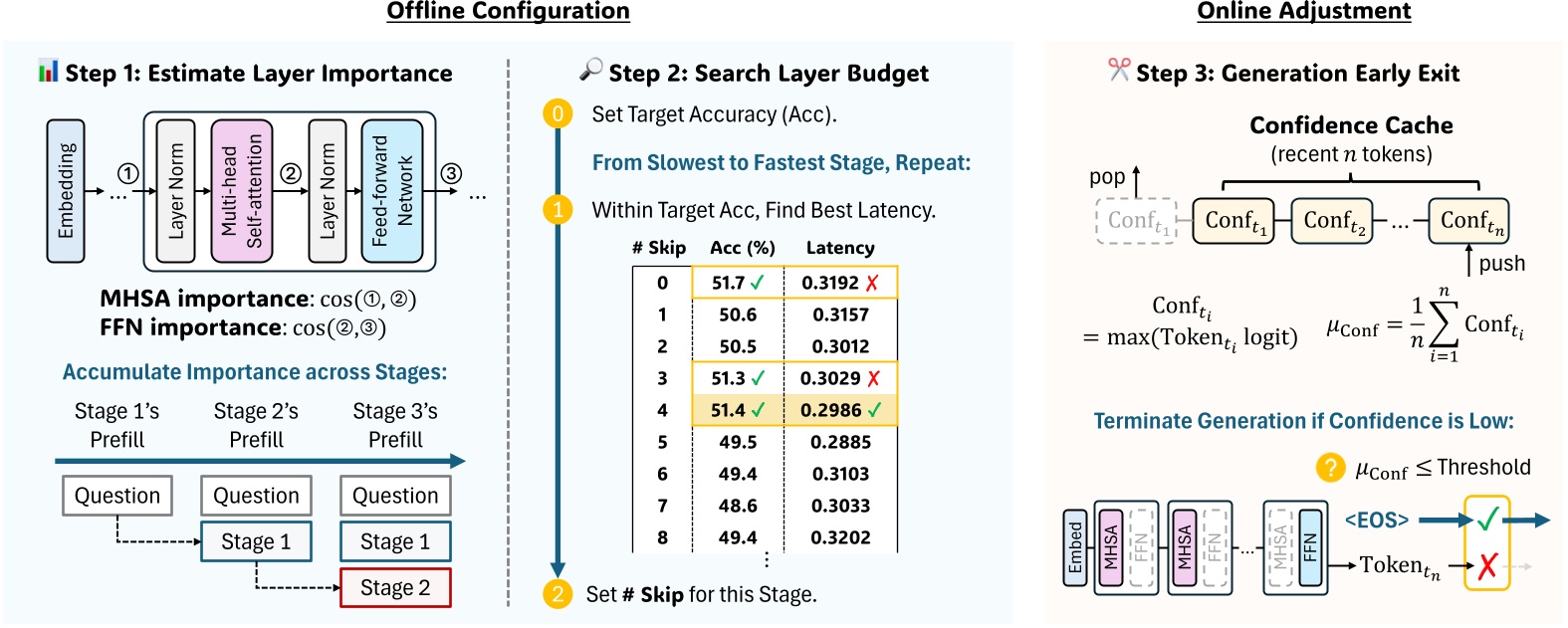Click the green checkmark next to 0.2986
Viewport: 1568px width, 628px height.
(x=874, y=410)
